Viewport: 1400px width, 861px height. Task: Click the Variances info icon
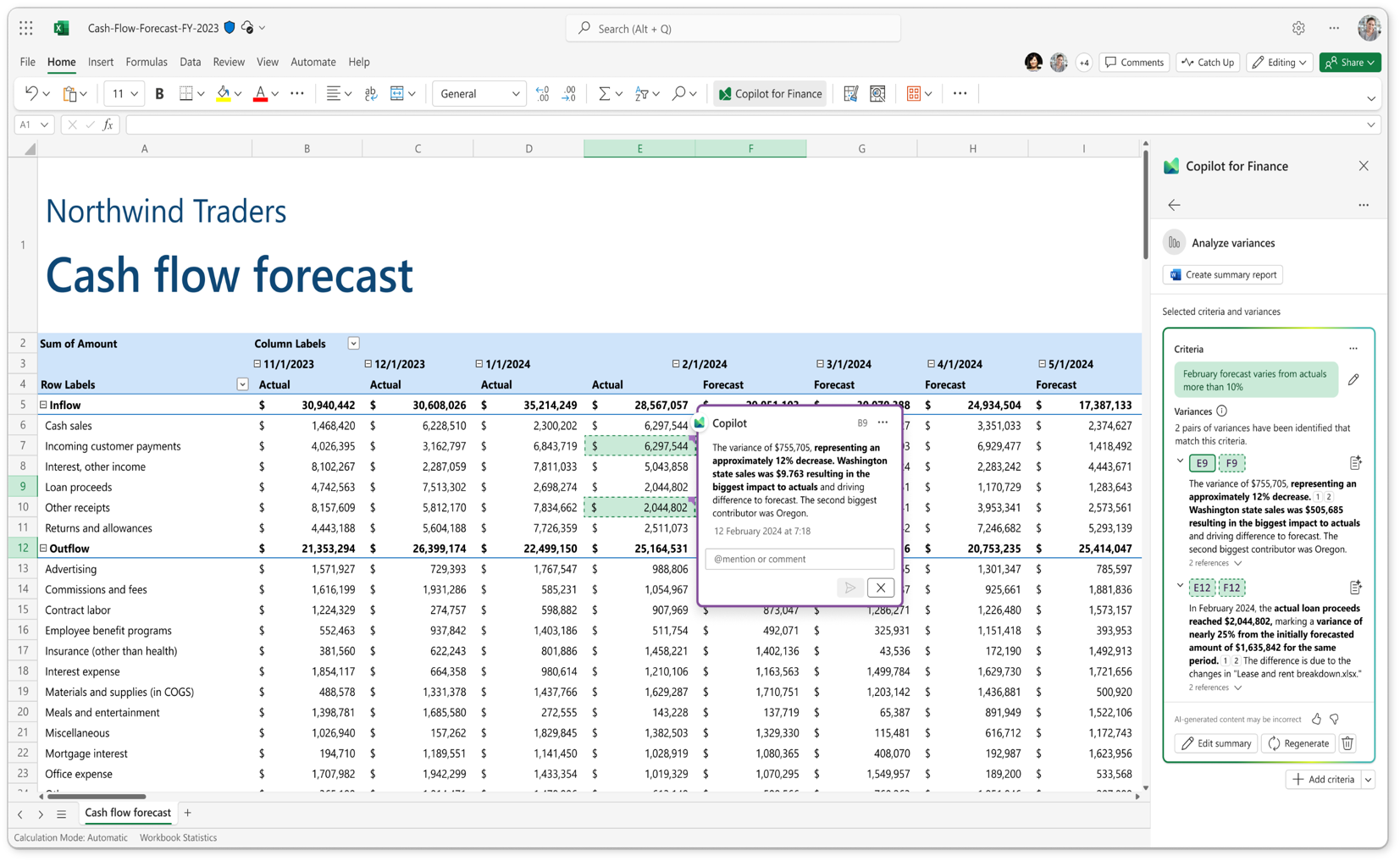(x=1221, y=411)
